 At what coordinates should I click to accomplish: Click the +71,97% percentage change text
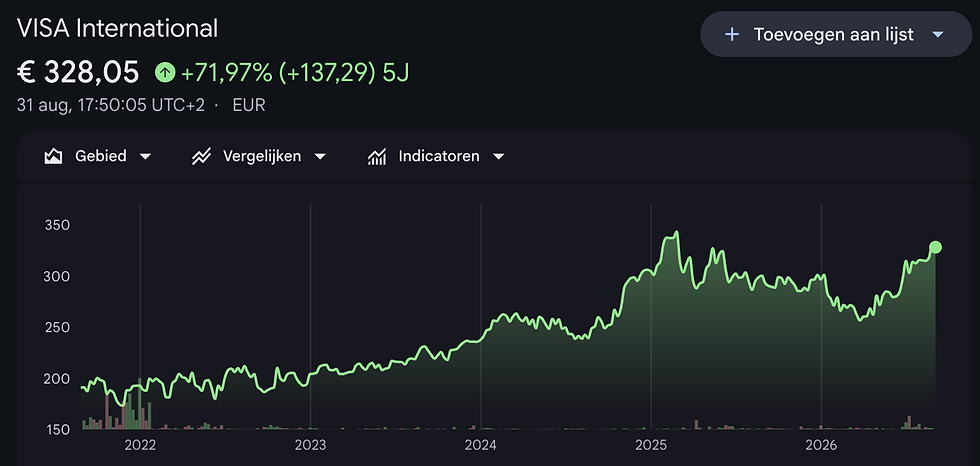[226, 73]
